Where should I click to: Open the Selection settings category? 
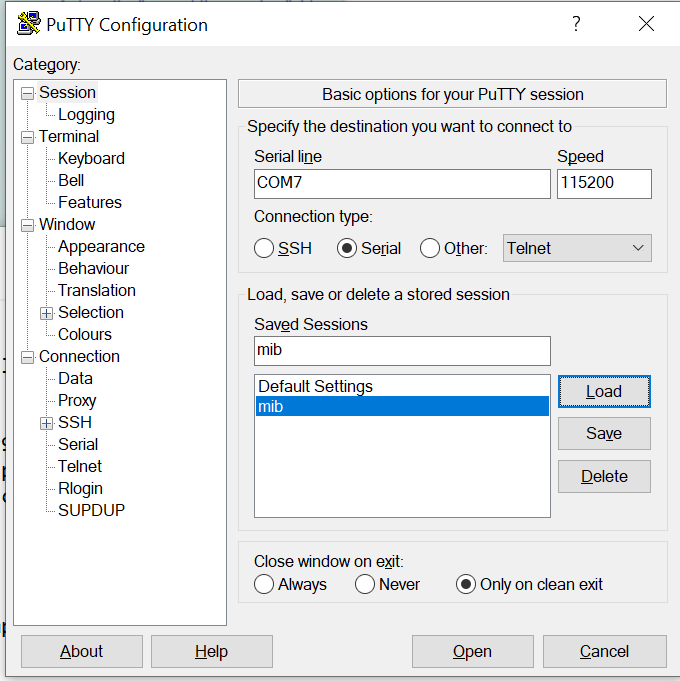point(91,313)
